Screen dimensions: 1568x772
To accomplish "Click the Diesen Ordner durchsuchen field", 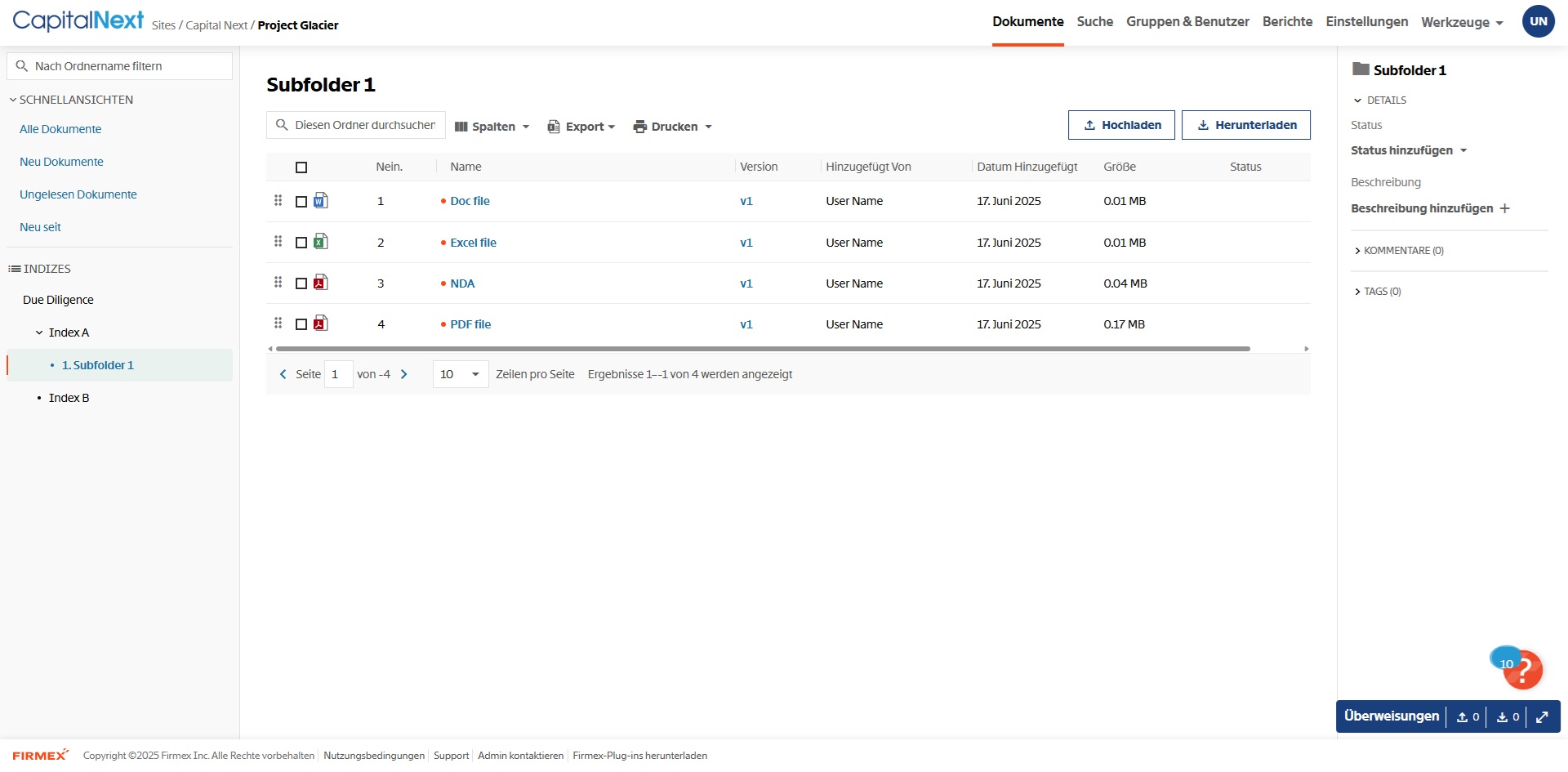I will pos(356,125).
